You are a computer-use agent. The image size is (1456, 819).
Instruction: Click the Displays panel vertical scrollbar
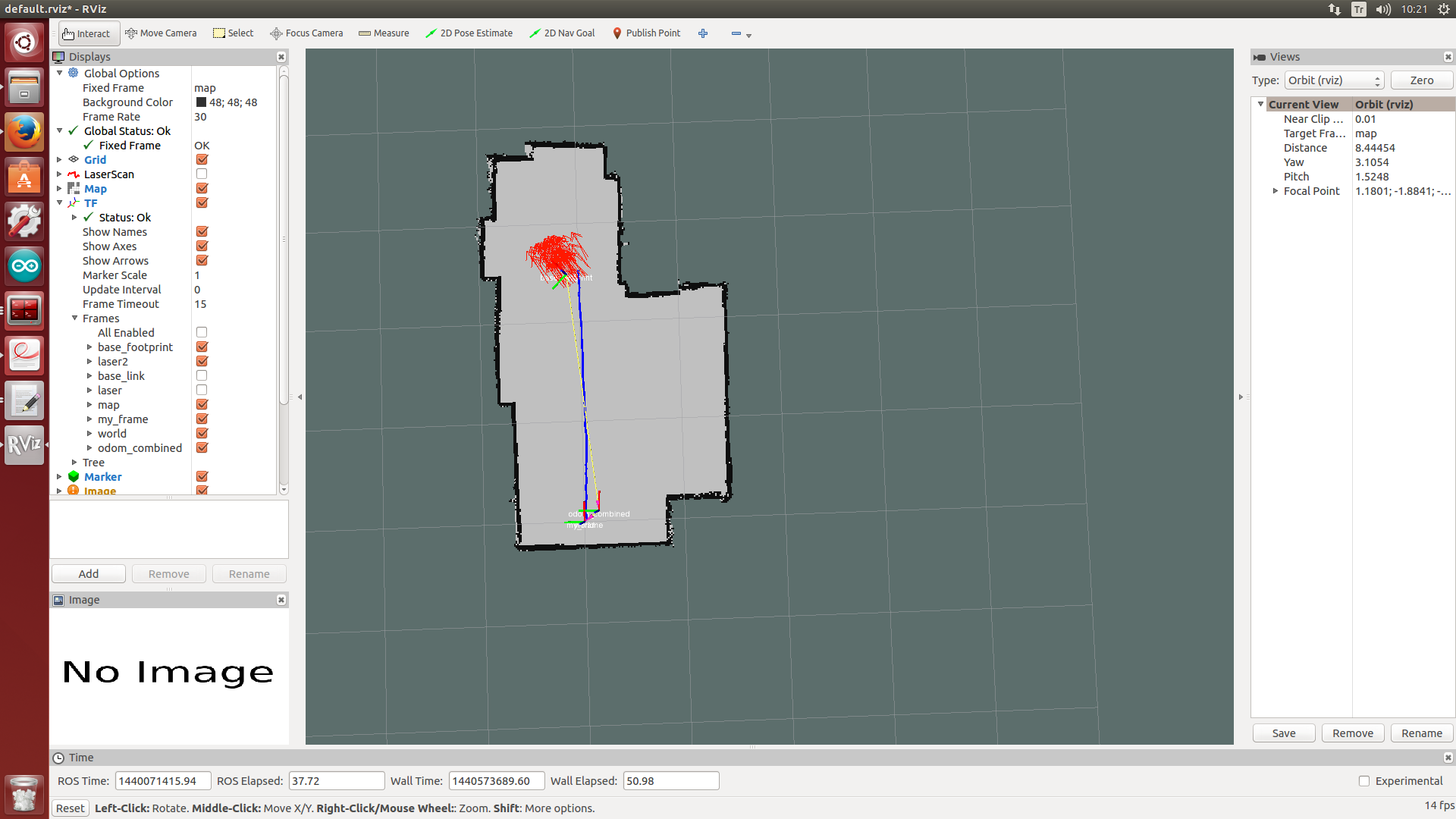tap(284, 239)
